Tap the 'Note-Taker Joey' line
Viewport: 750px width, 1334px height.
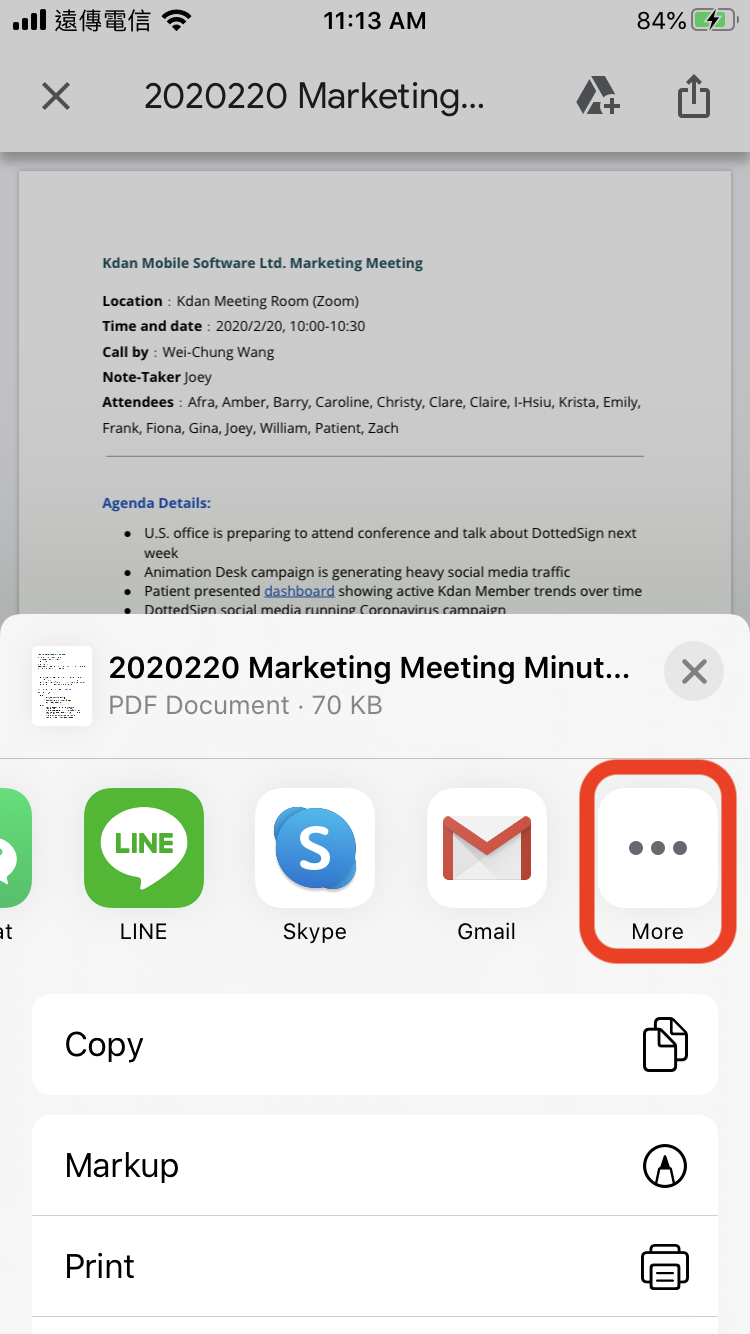(x=157, y=377)
